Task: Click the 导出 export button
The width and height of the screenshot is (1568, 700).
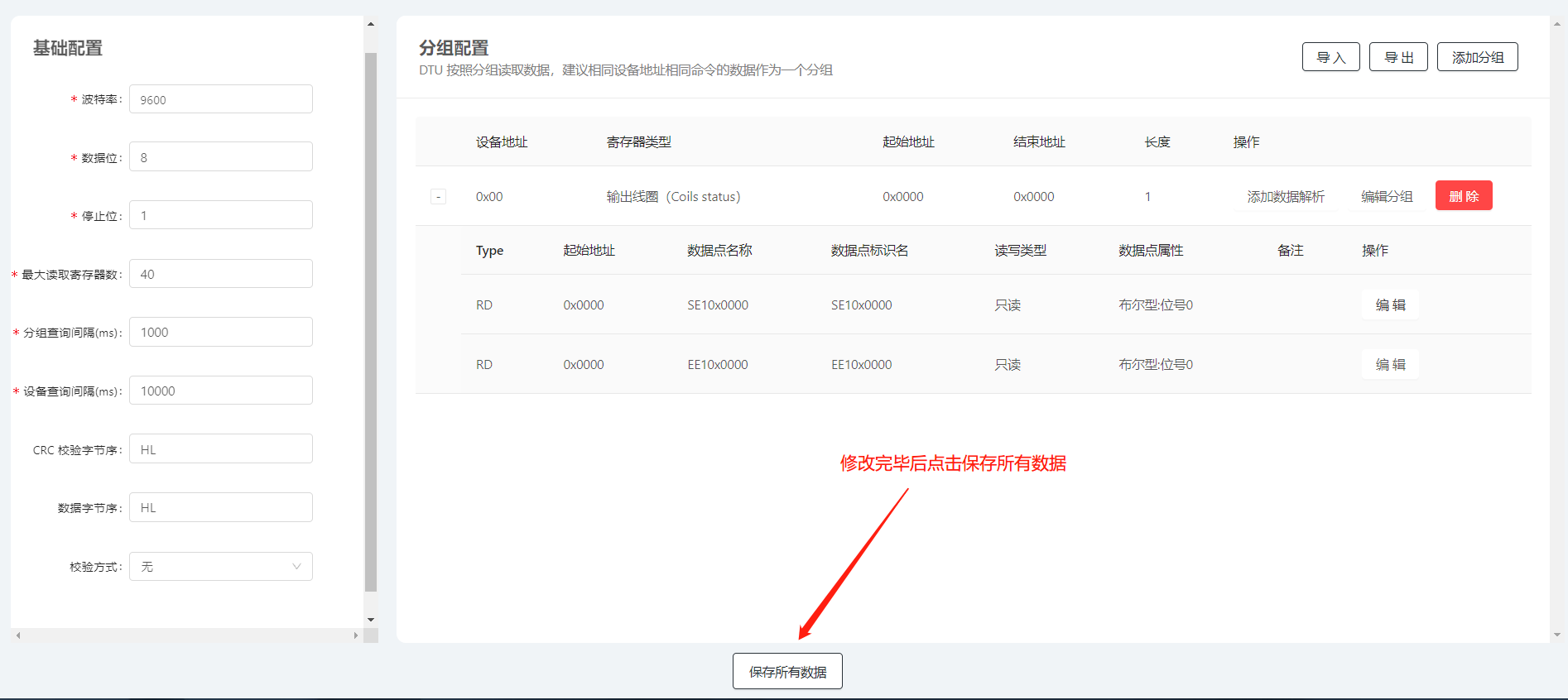Action: point(1398,57)
